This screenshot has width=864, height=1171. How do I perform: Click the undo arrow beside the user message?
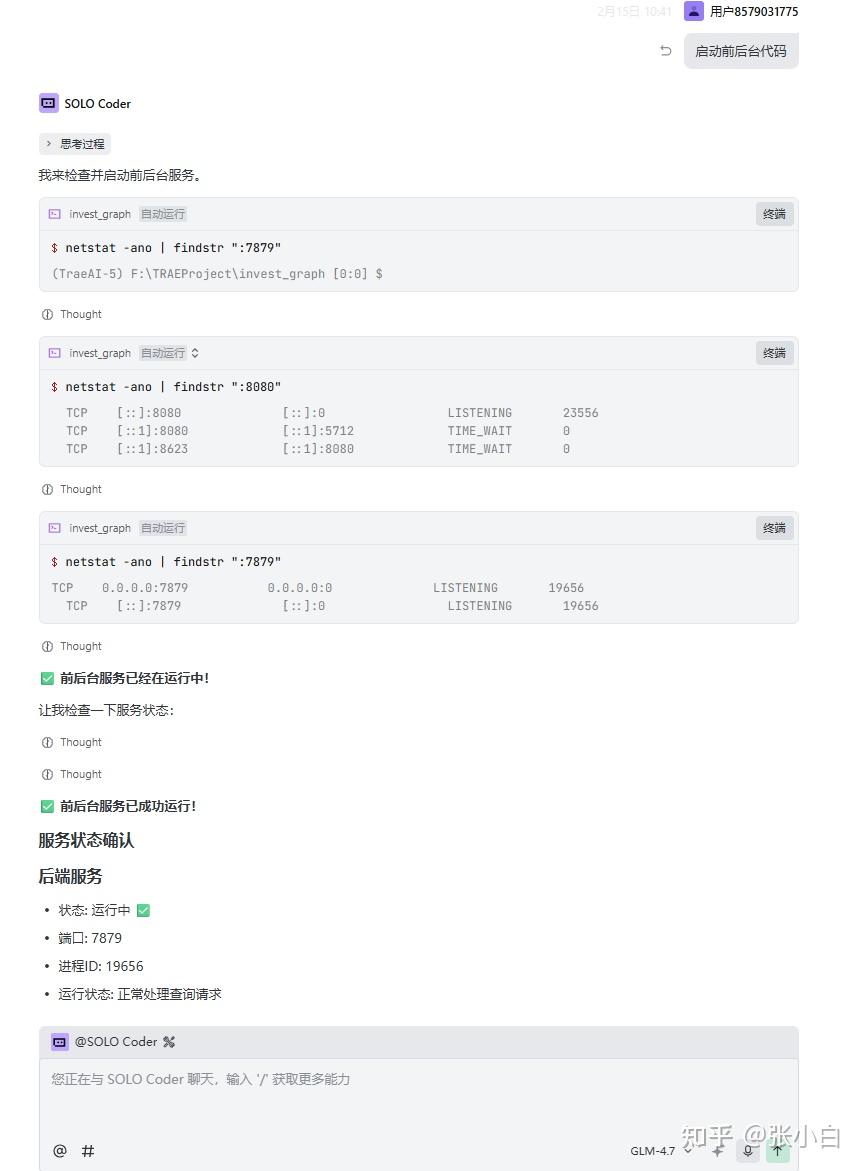click(666, 51)
